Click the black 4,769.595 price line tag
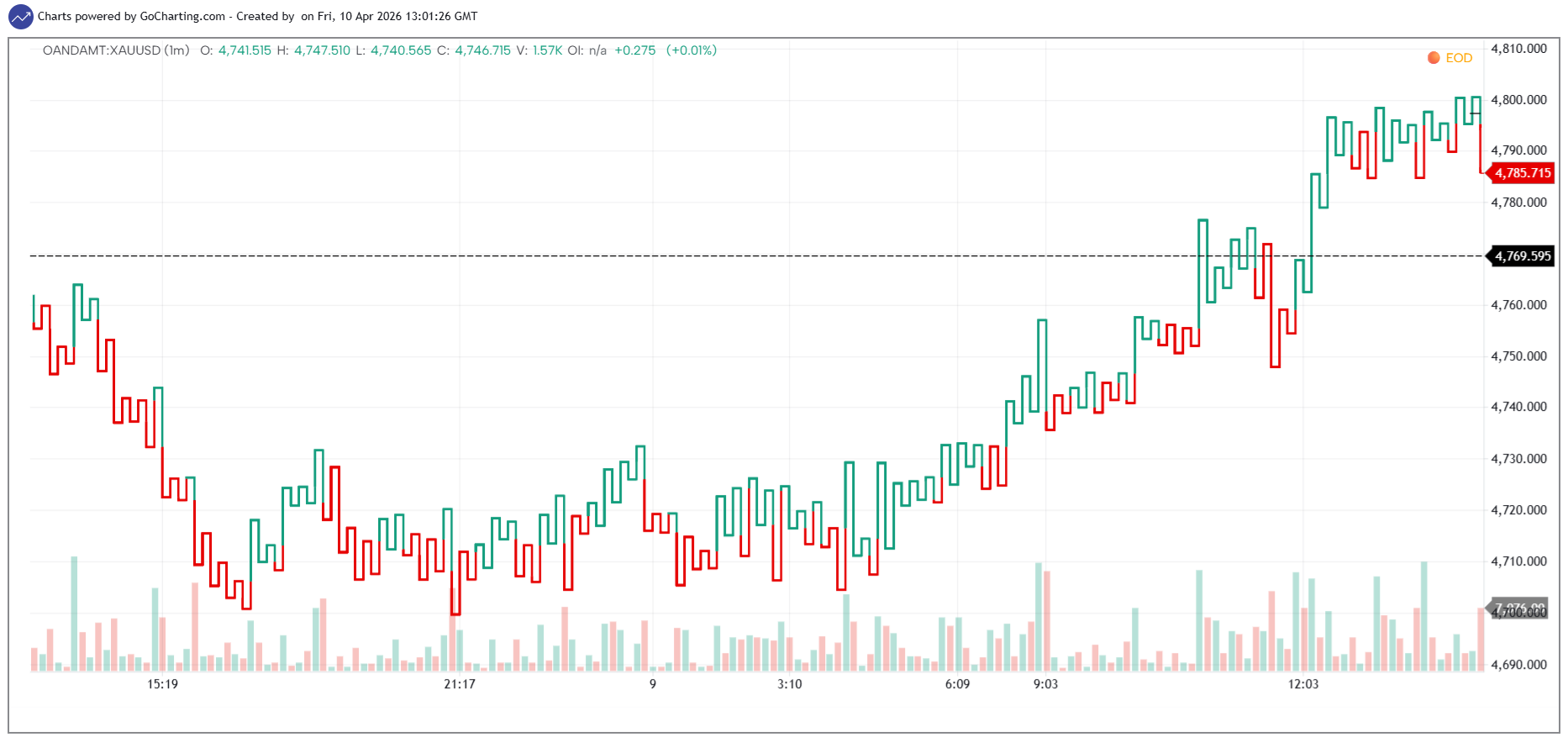This screenshot has height=737, width=1568. [1522, 256]
